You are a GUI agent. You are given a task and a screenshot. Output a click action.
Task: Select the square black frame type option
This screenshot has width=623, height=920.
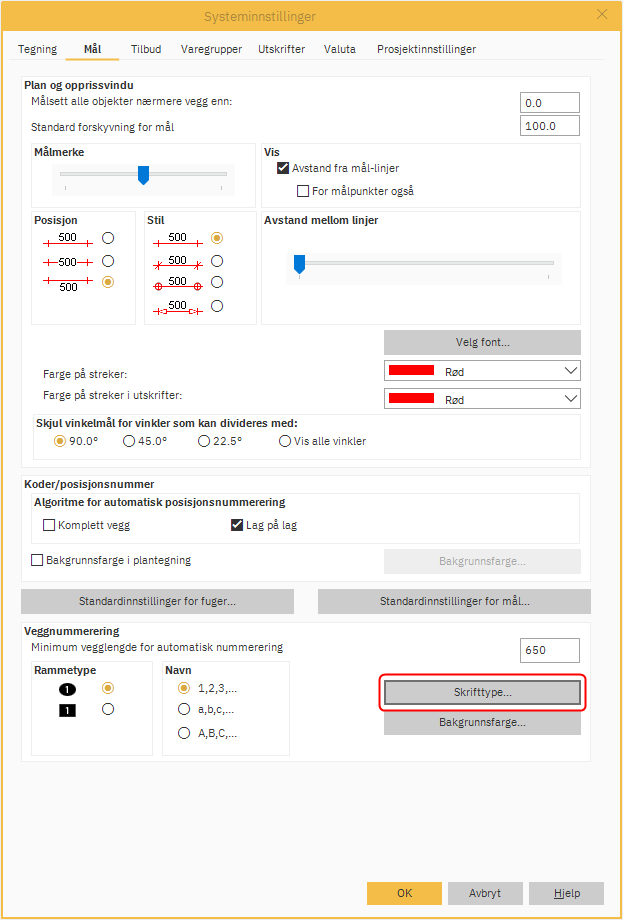108,709
